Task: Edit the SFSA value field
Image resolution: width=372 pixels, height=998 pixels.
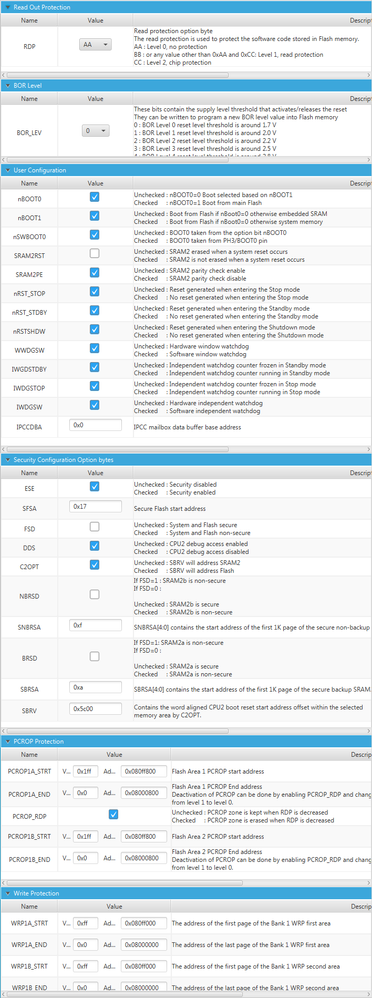Action: click(95, 507)
